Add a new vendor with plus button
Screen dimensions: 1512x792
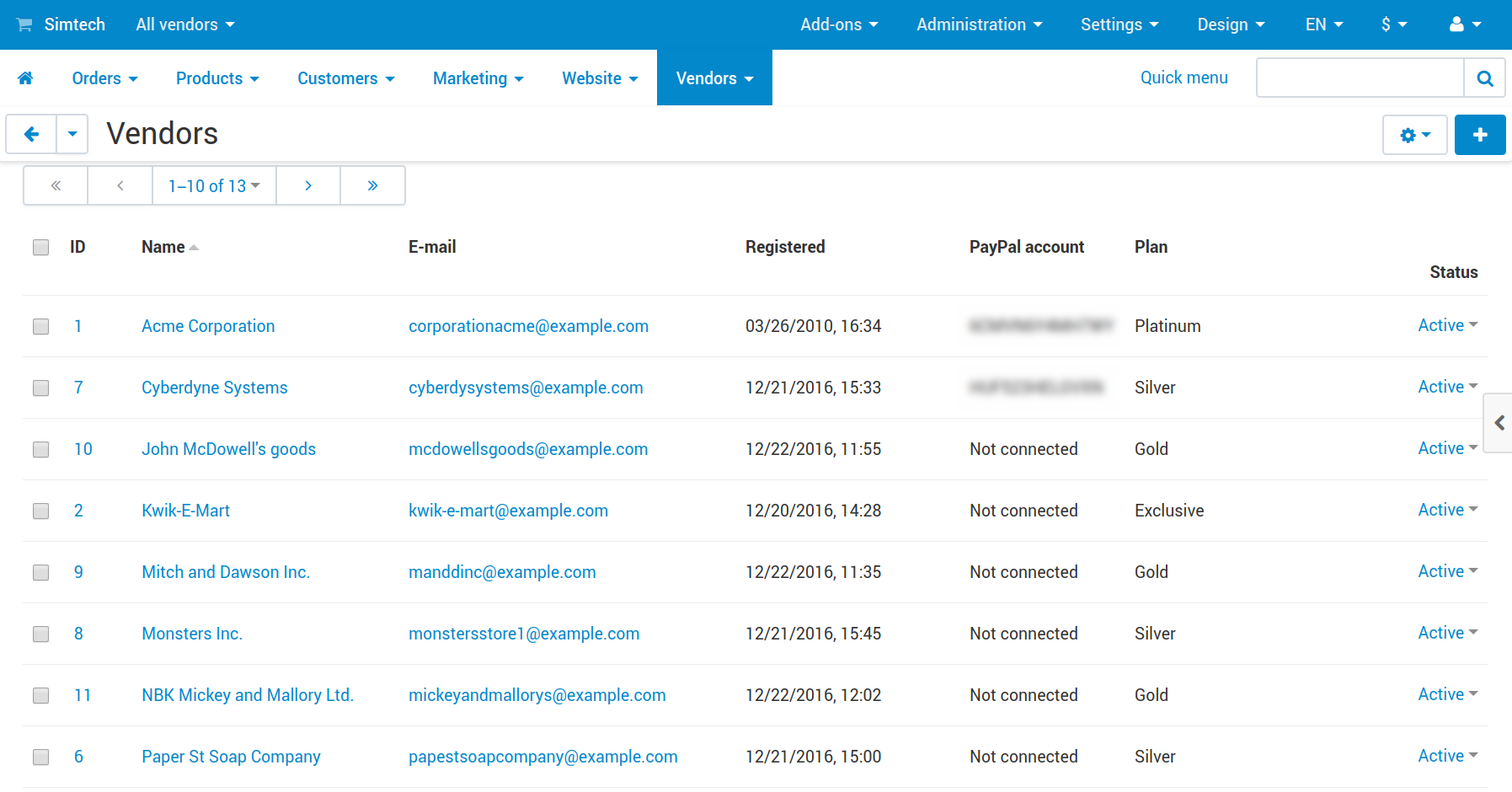1480,135
